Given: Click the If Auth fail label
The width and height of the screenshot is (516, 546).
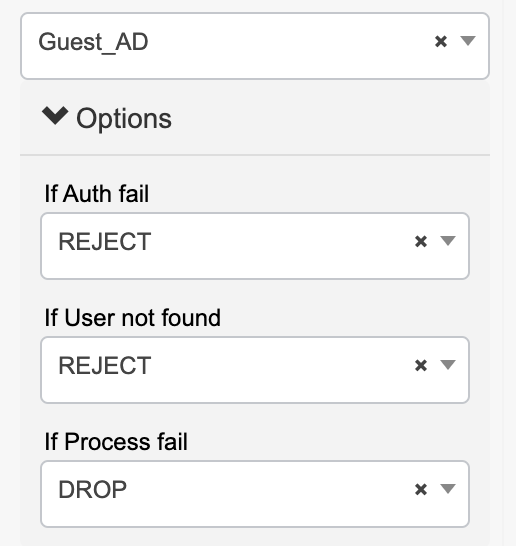Looking at the screenshot, I should [x=97, y=194].
